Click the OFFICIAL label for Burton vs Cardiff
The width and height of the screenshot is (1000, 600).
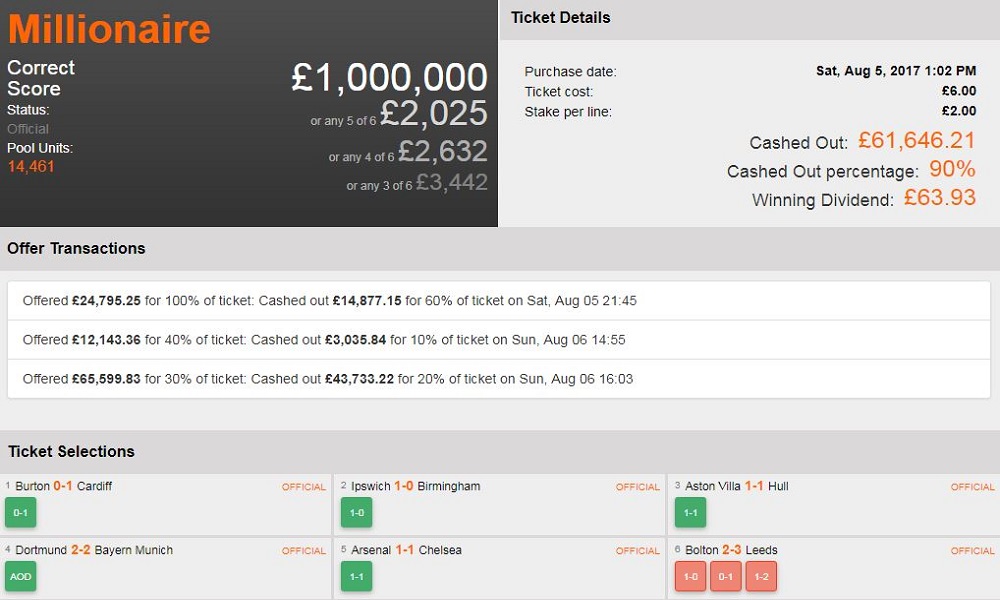(304, 487)
